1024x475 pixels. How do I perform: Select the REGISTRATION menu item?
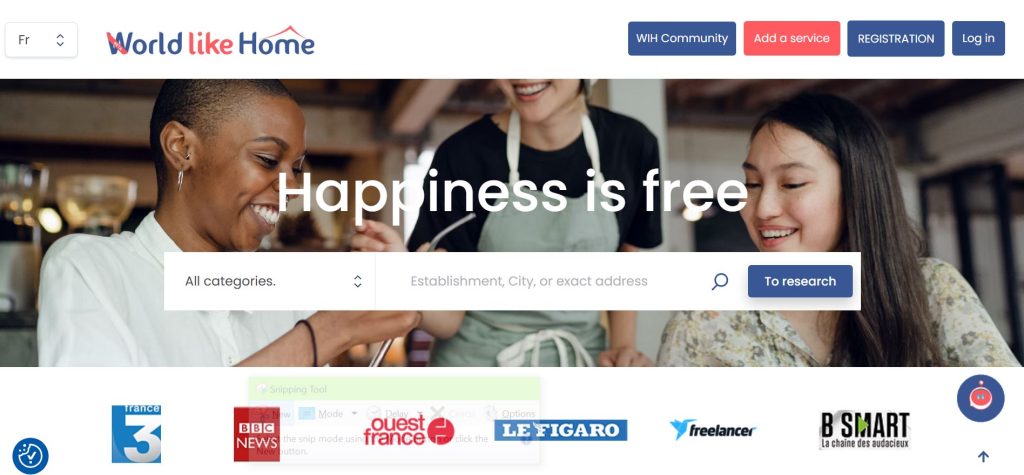895,39
